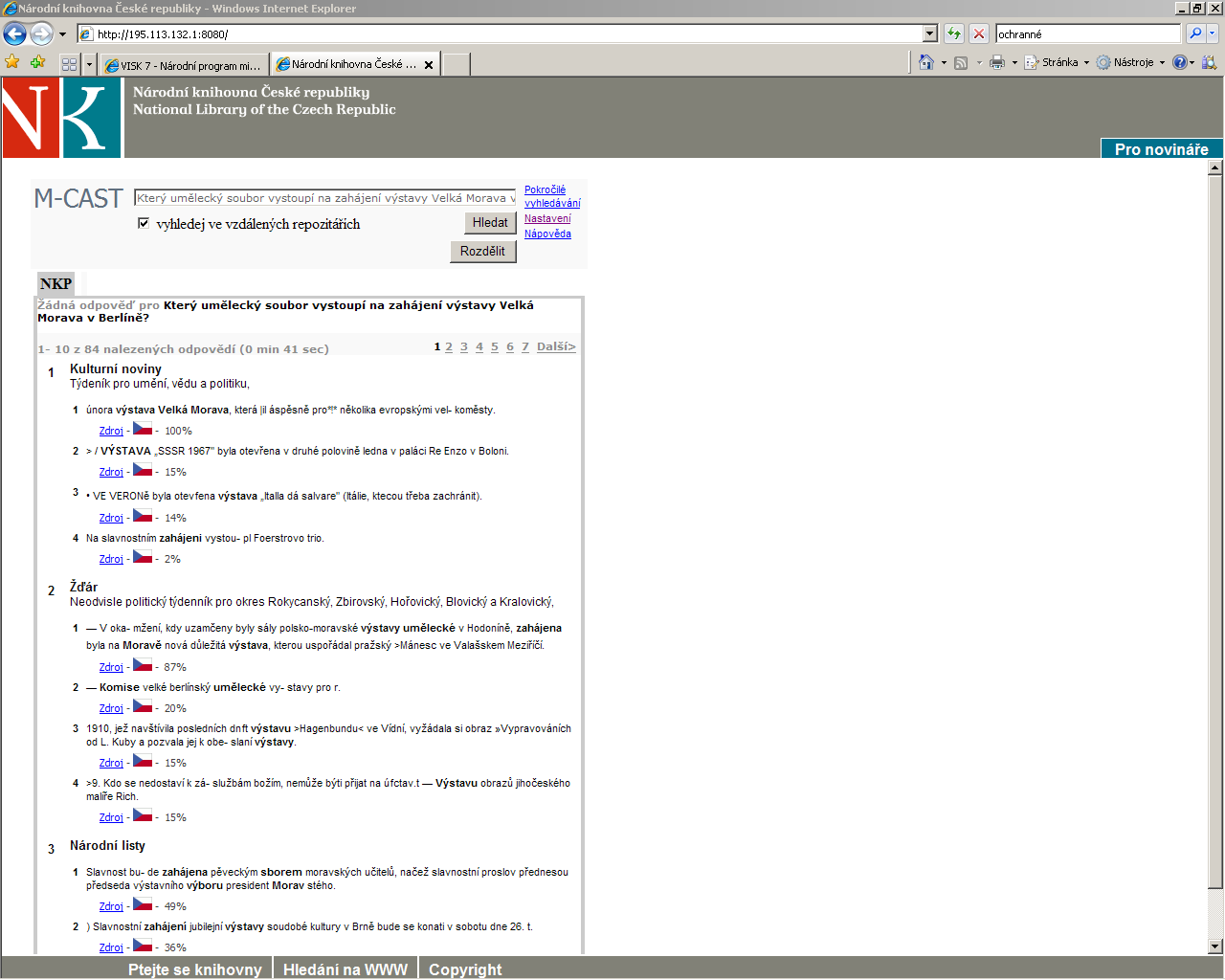The image size is (1225, 980).
Task: Go to results page 3
Action: pos(464,346)
